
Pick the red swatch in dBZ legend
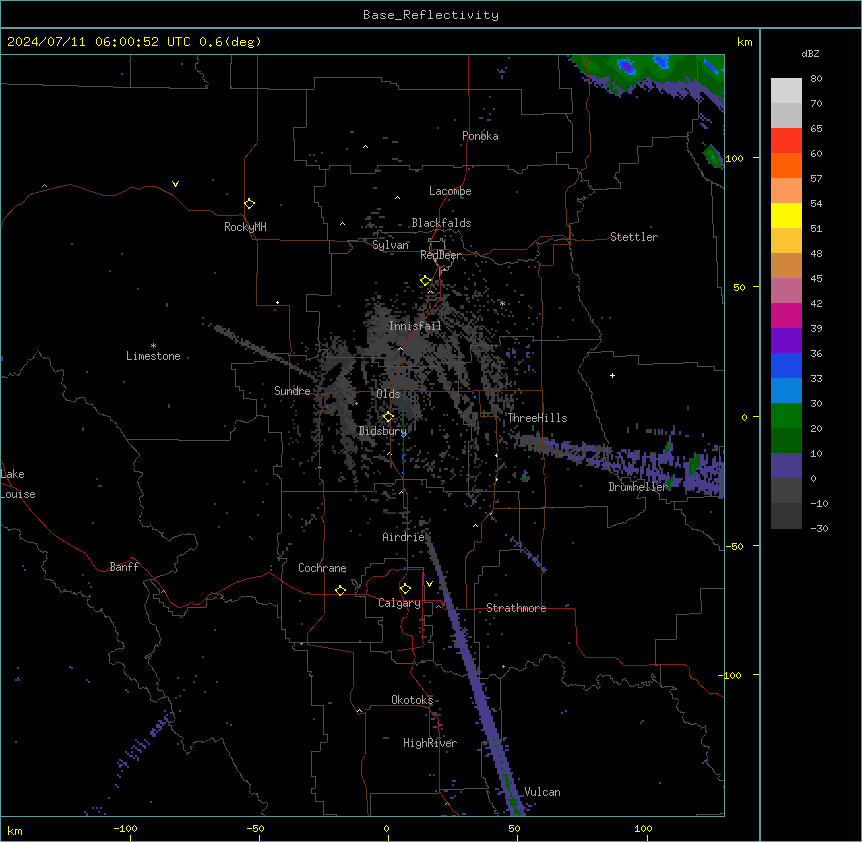[x=786, y=141]
